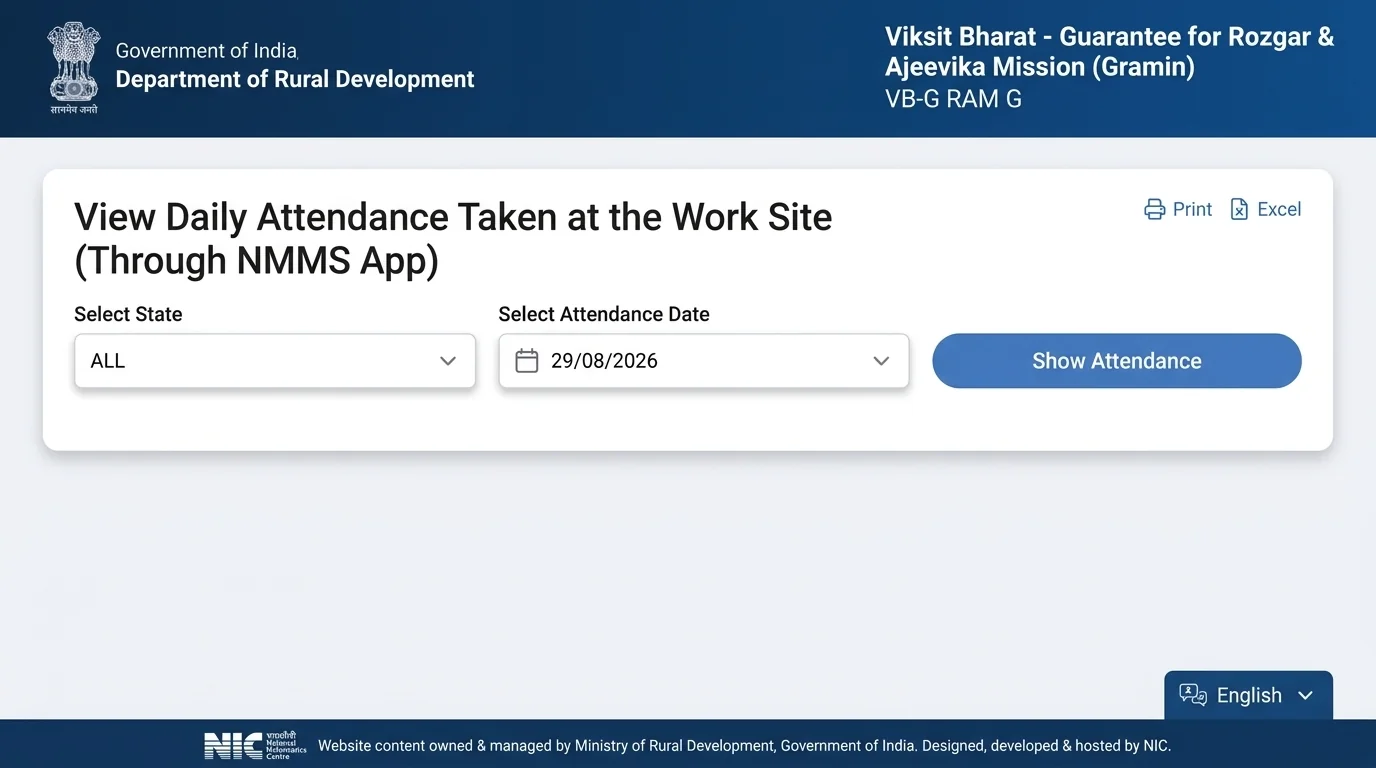
Task: Click the Government of India emblem logo
Action: (74, 68)
